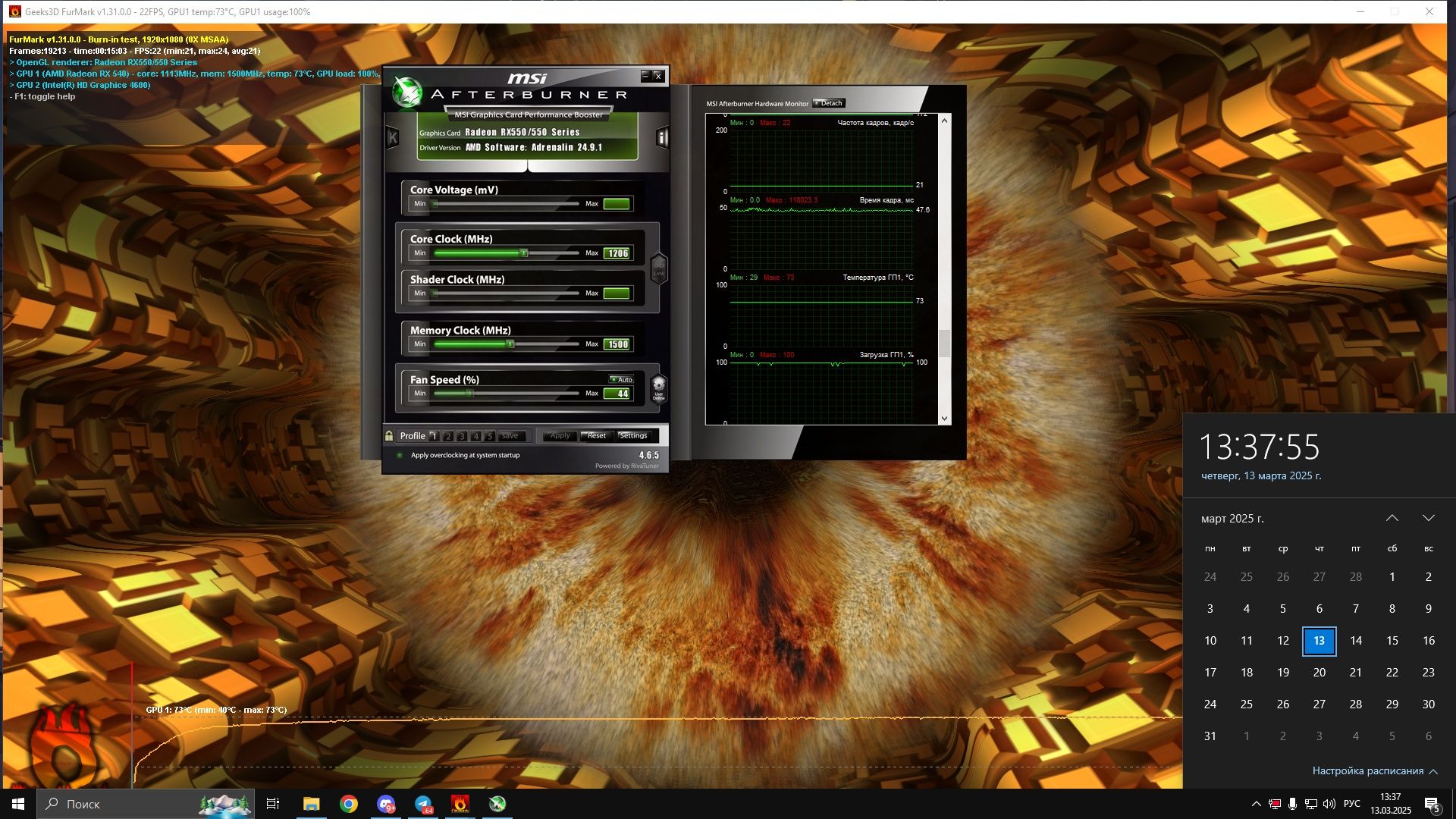The height and width of the screenshot is (819, 1456).
Task: Click the microphone tray icon
Action: point(1292,804)
